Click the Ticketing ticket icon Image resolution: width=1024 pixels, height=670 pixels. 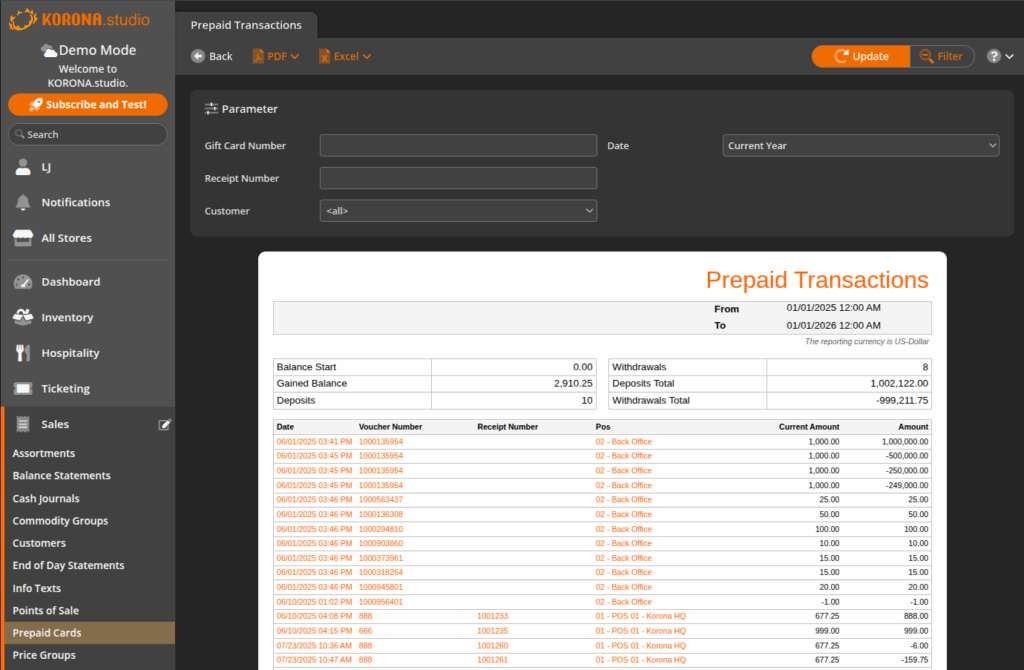[x=23, y=389]
